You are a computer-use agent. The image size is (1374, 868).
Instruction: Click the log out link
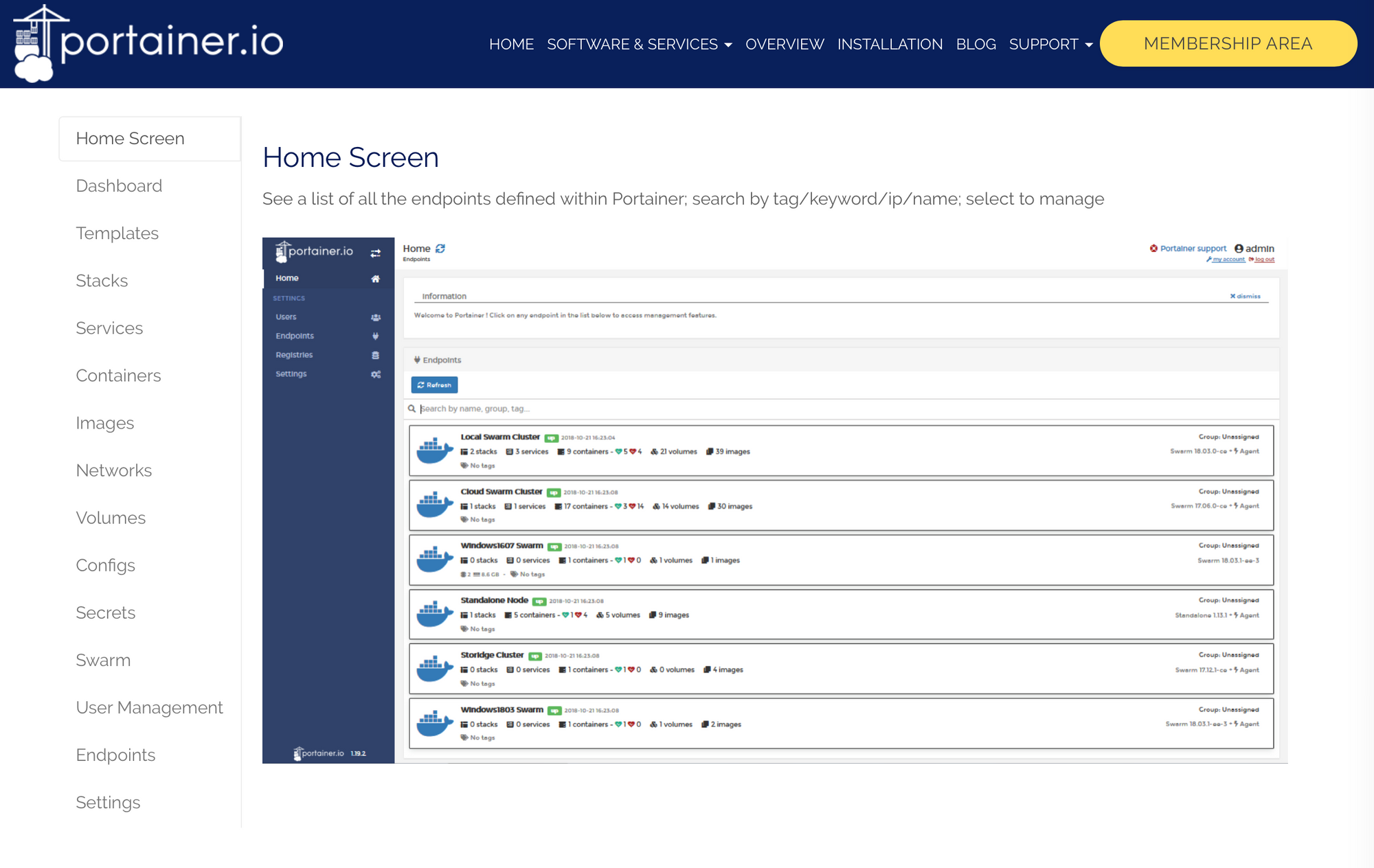1262,260
